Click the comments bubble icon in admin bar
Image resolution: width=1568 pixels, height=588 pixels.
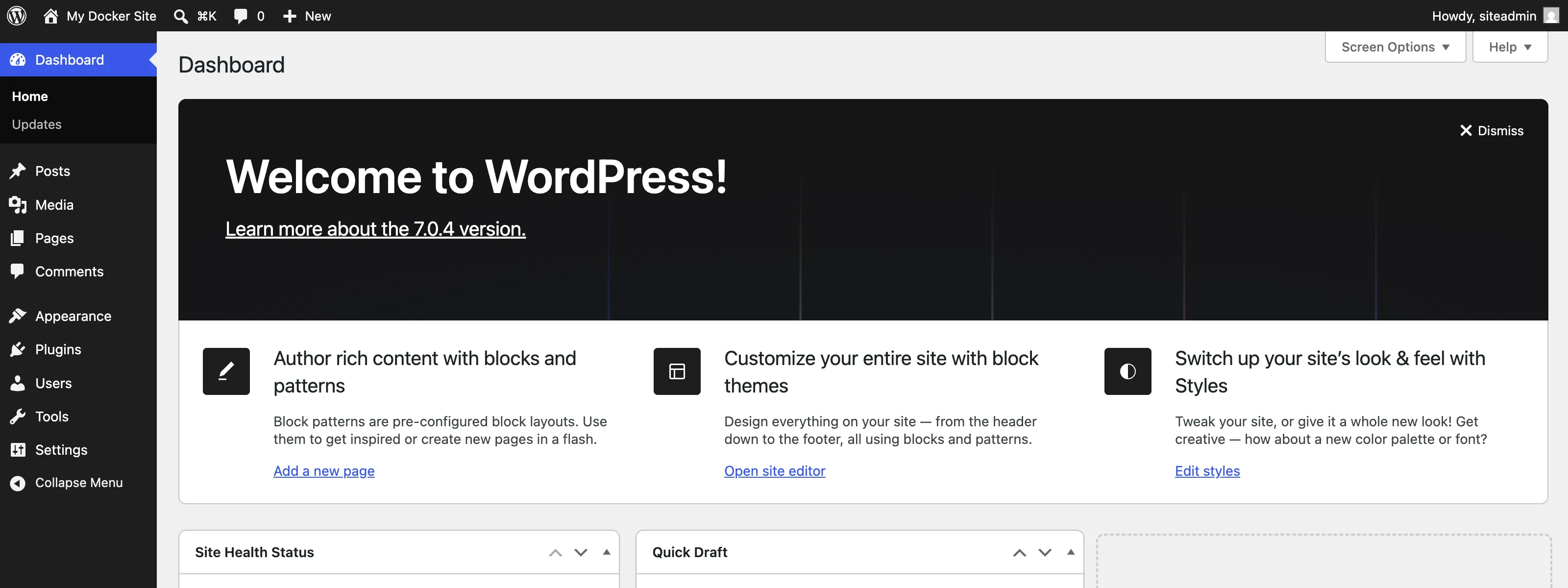[x=241, y=17]
